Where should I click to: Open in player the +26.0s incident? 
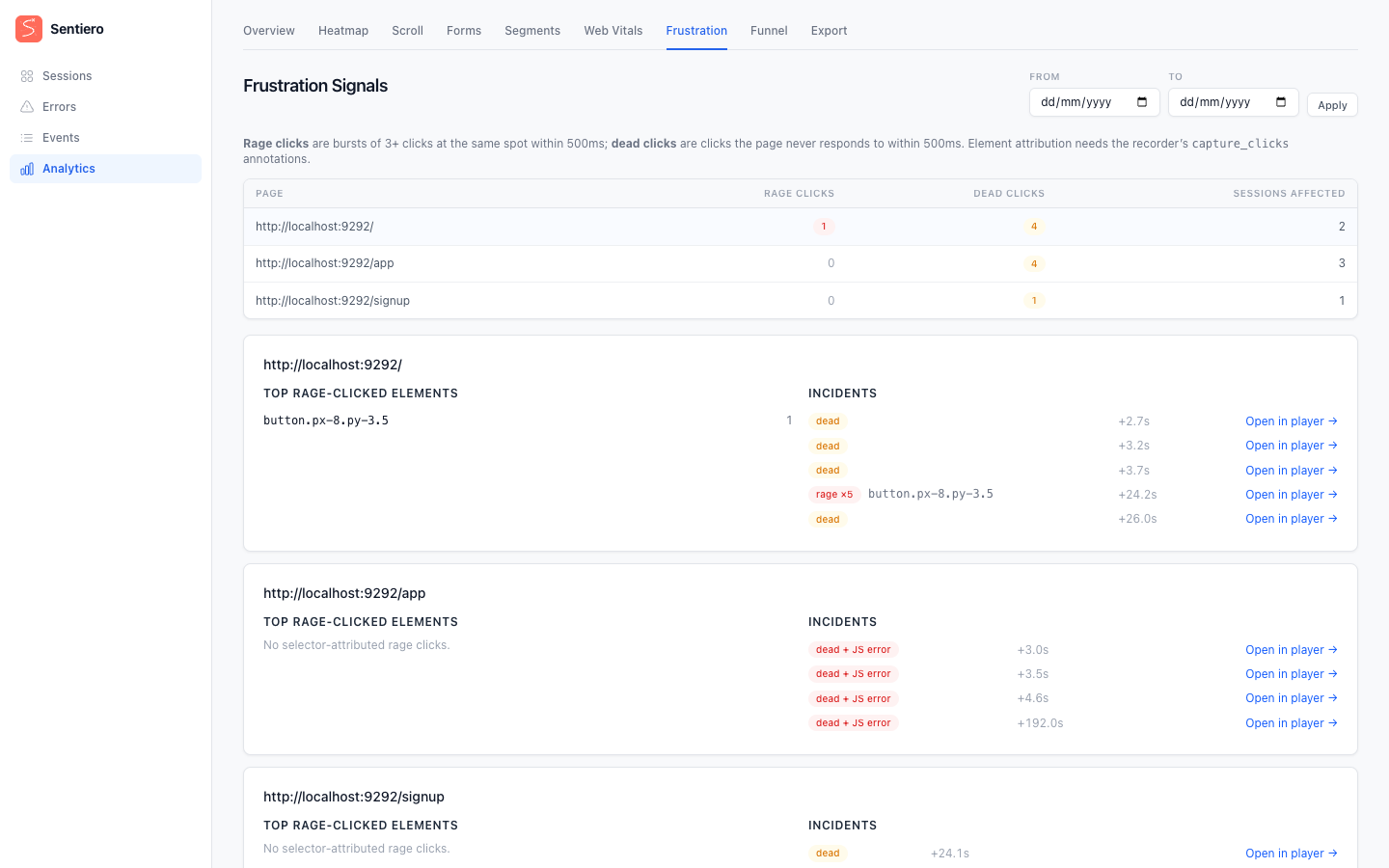coord(1292,519)
